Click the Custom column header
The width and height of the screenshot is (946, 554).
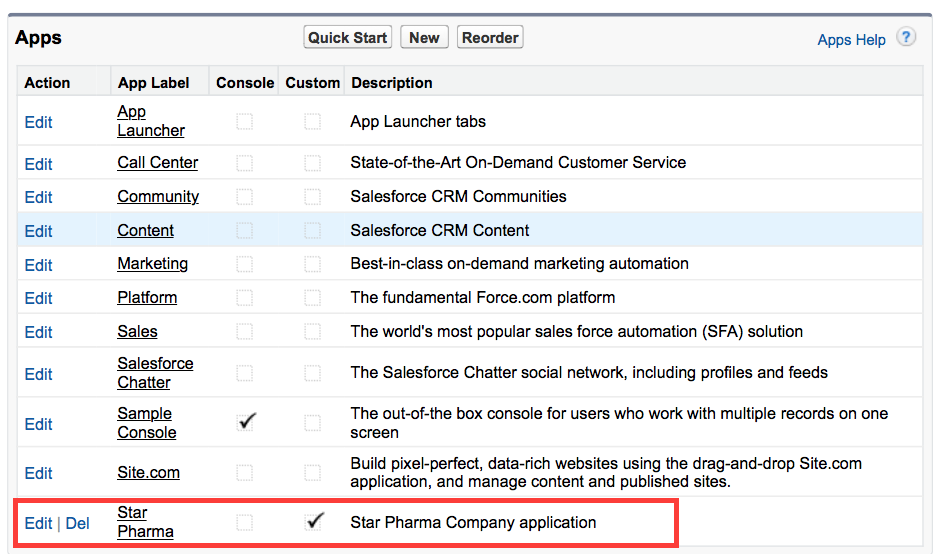click(313, 83)
